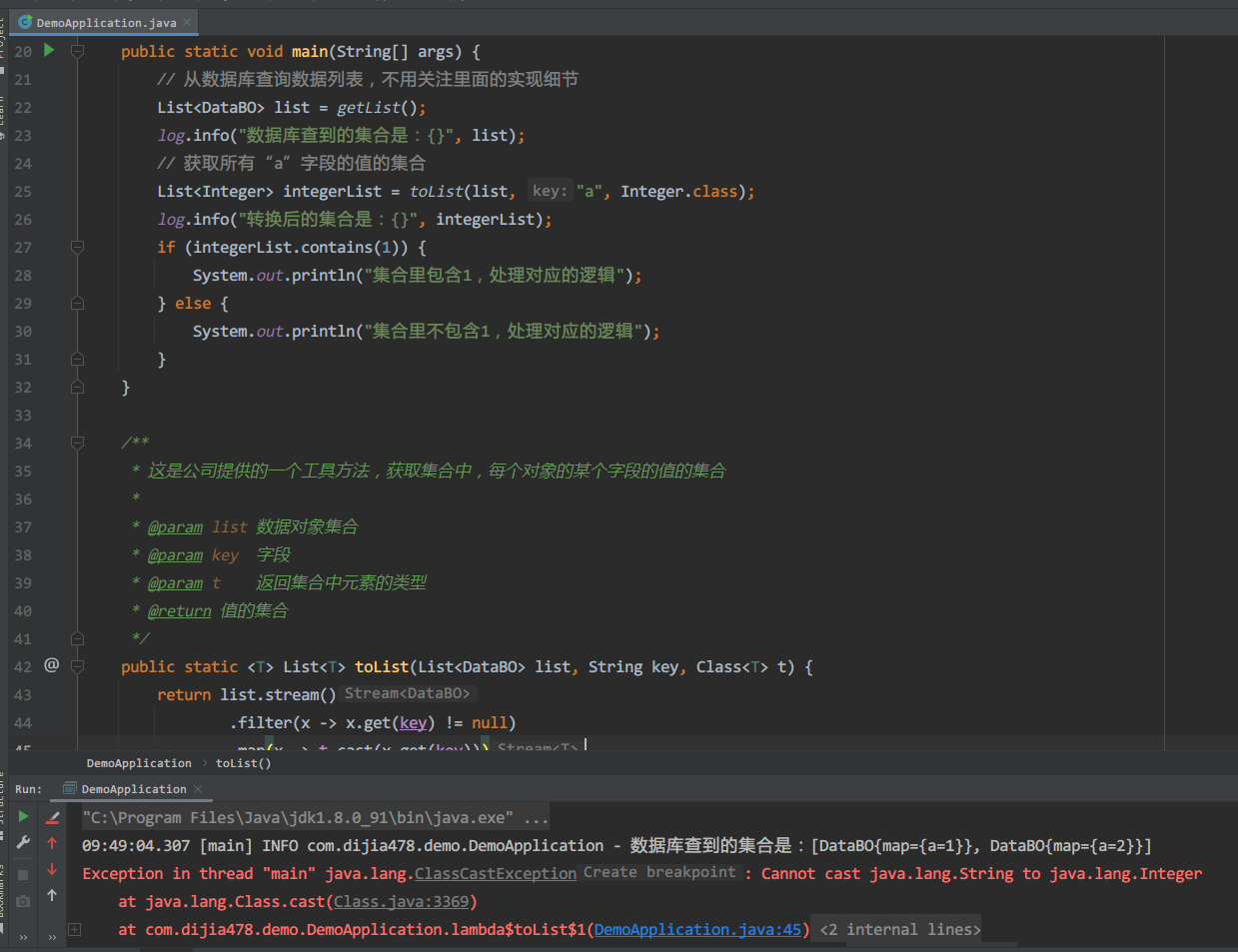Open run configuration wrench icon
Screen dimensions: 1238x952
coord(23,843)
